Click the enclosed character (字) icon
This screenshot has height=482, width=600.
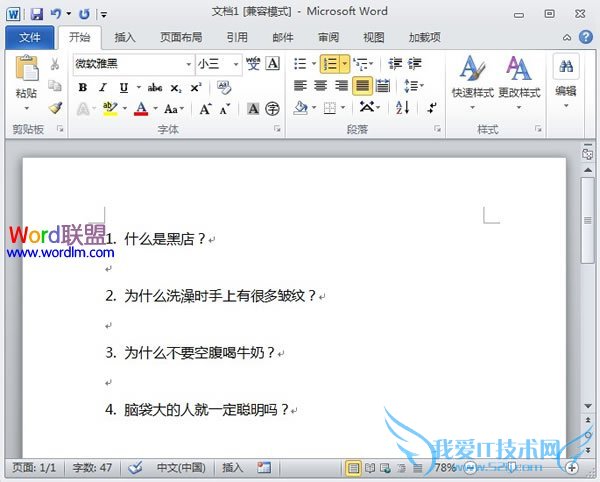pos(272,109)
